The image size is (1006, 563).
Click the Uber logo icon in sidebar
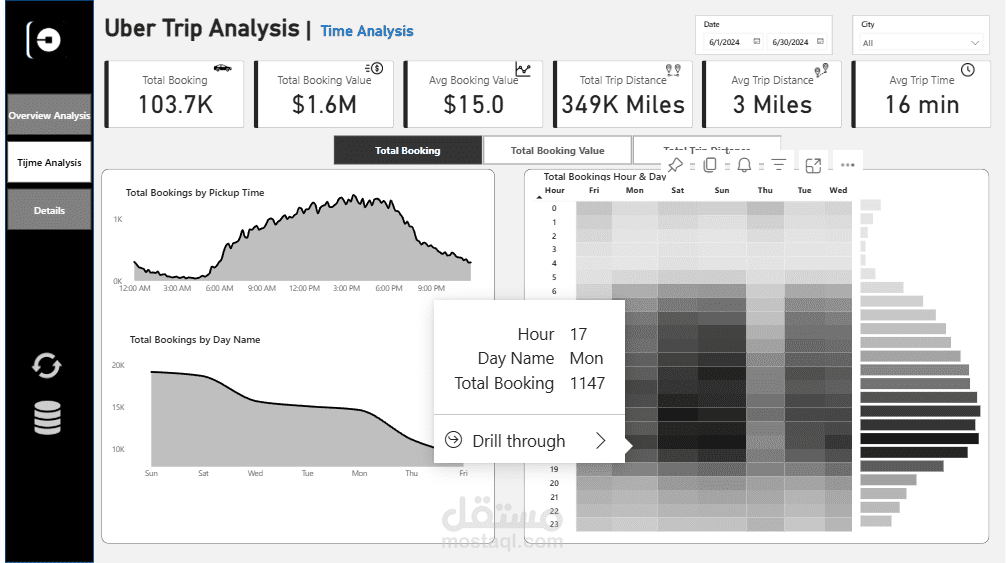coord(46,40)
